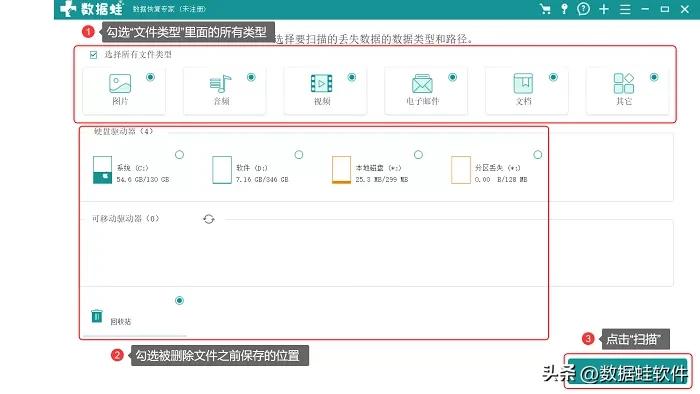
Task: Click the 25.3 MB/299 MB size text
Action: pyautogui.click(x=382, y=179)
